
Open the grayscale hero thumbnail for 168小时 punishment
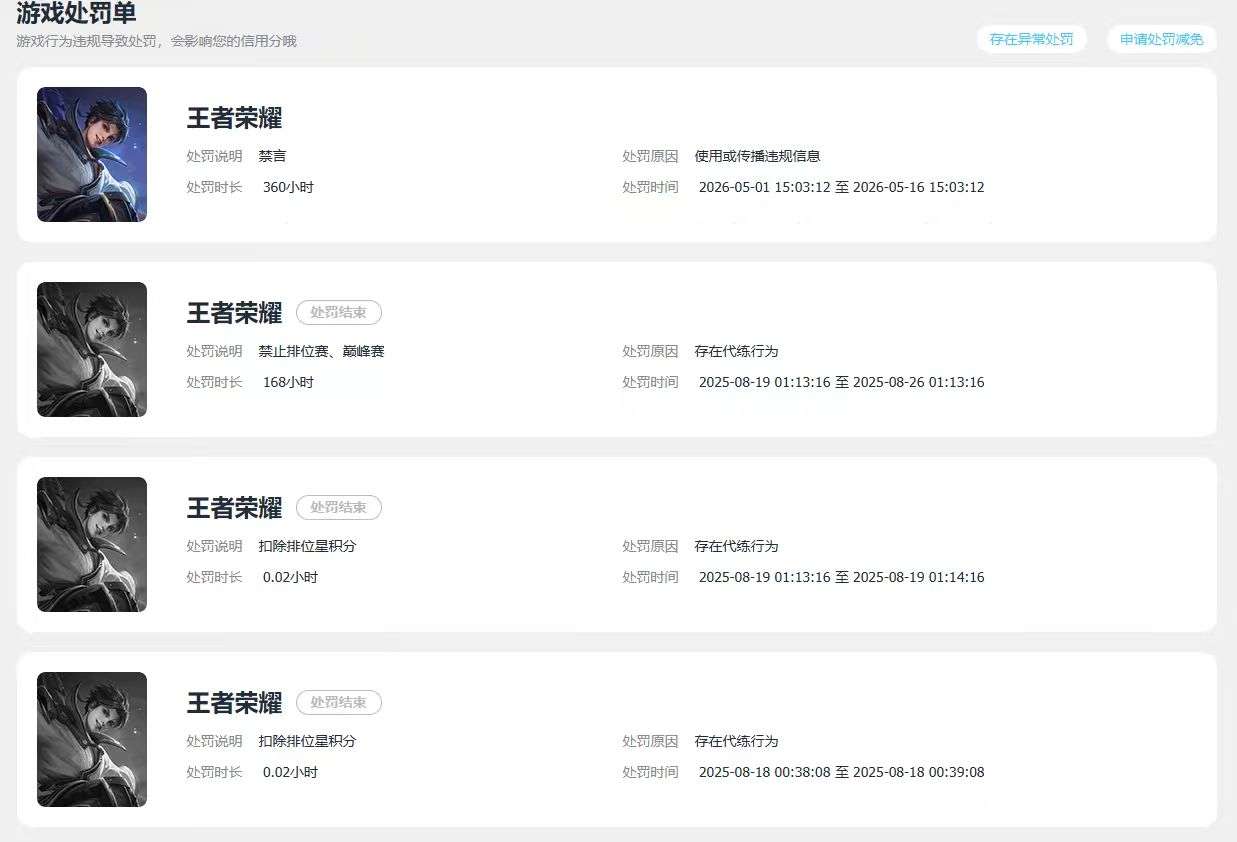point(92,349)
